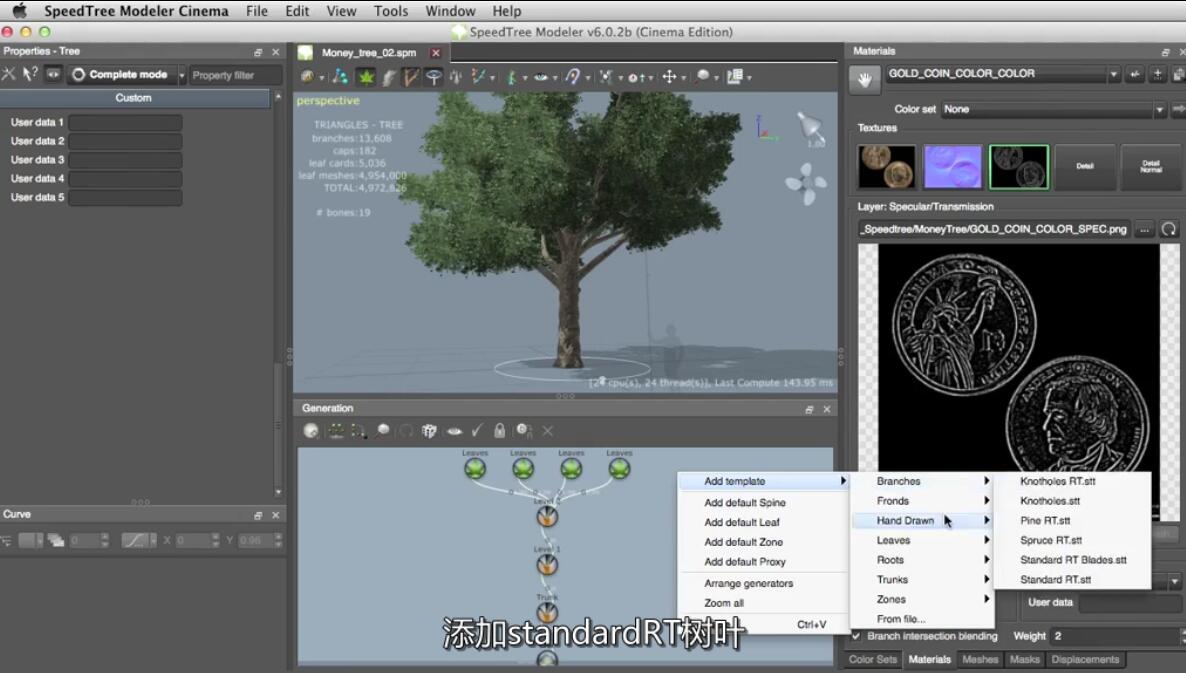Screen dimensions: 1186x673
Task: Click the Detail Normal texture slot button
Action: pyautogui.click(x=1150, y=166)
